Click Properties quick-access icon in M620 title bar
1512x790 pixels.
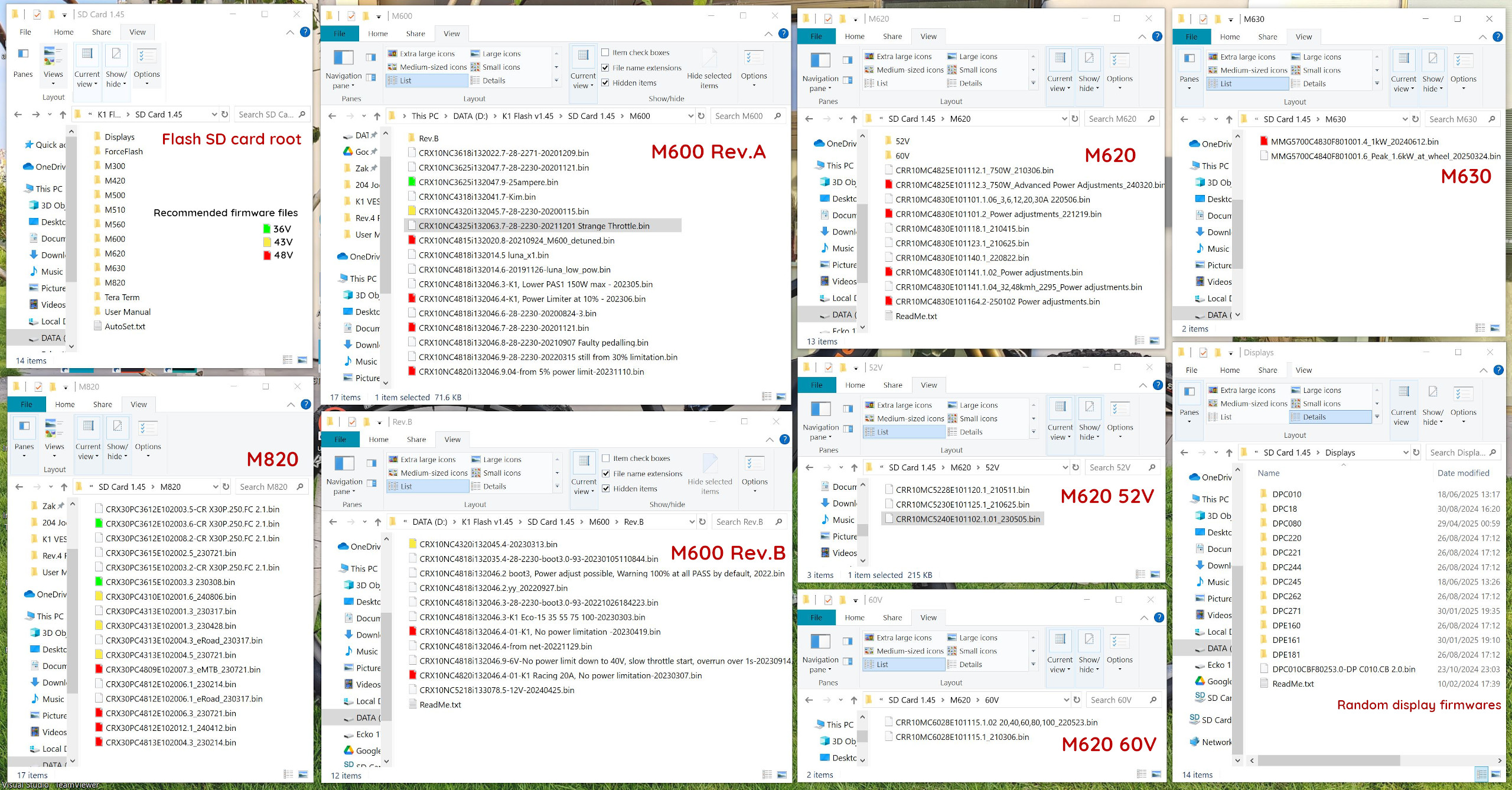coord(828,19)
